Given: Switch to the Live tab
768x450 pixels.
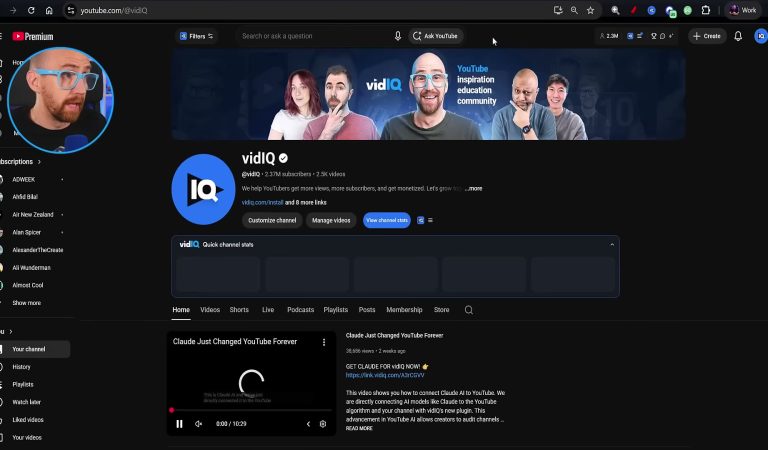Looking at the screenshot, I should click(268, 310).
